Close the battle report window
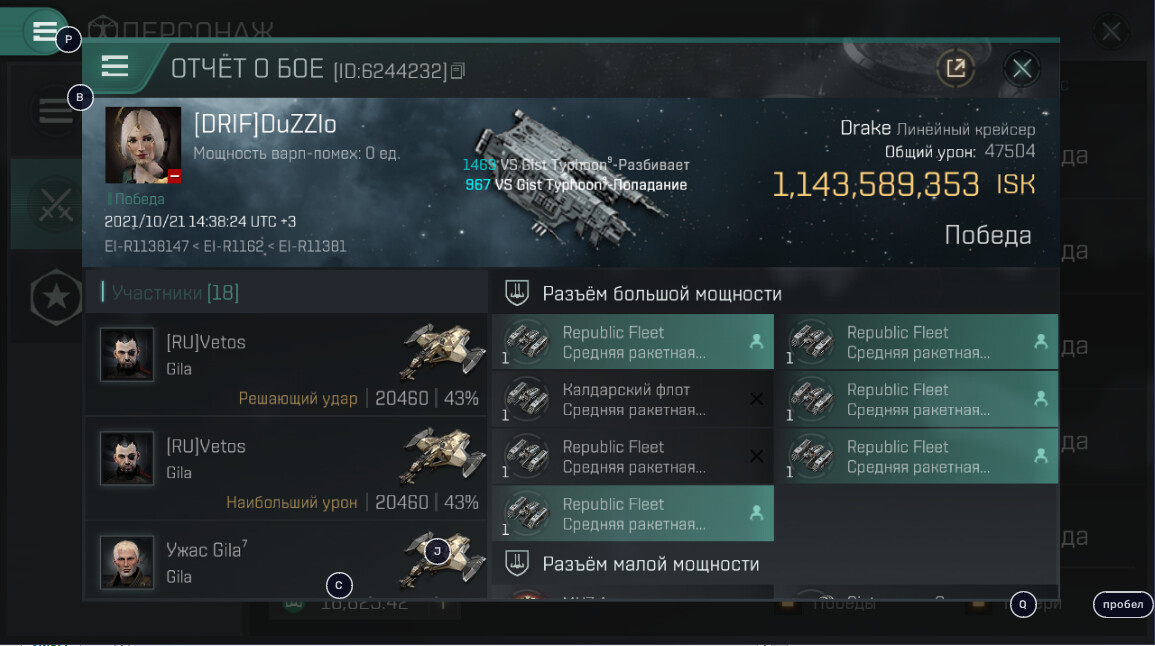 click(x=1022, y=69)
